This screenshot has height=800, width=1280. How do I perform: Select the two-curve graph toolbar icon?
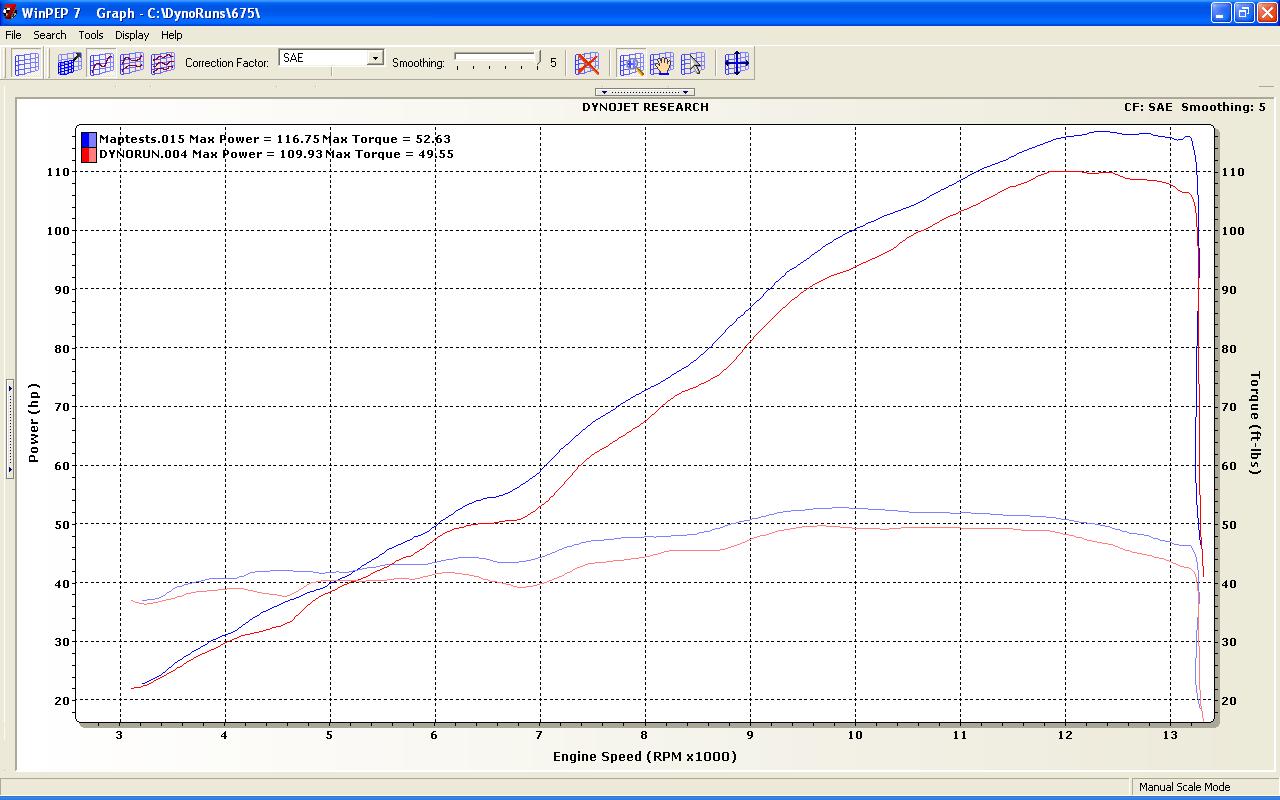pos(132,63)
